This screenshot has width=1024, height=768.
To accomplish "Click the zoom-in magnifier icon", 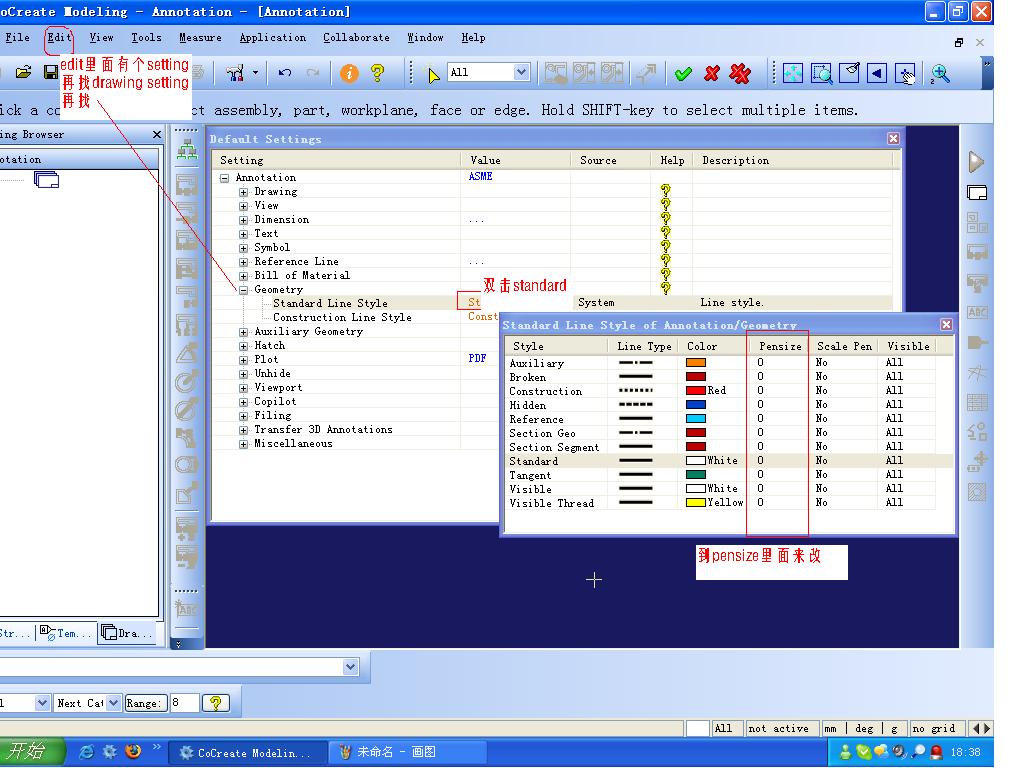I will [x=939, y=74].
